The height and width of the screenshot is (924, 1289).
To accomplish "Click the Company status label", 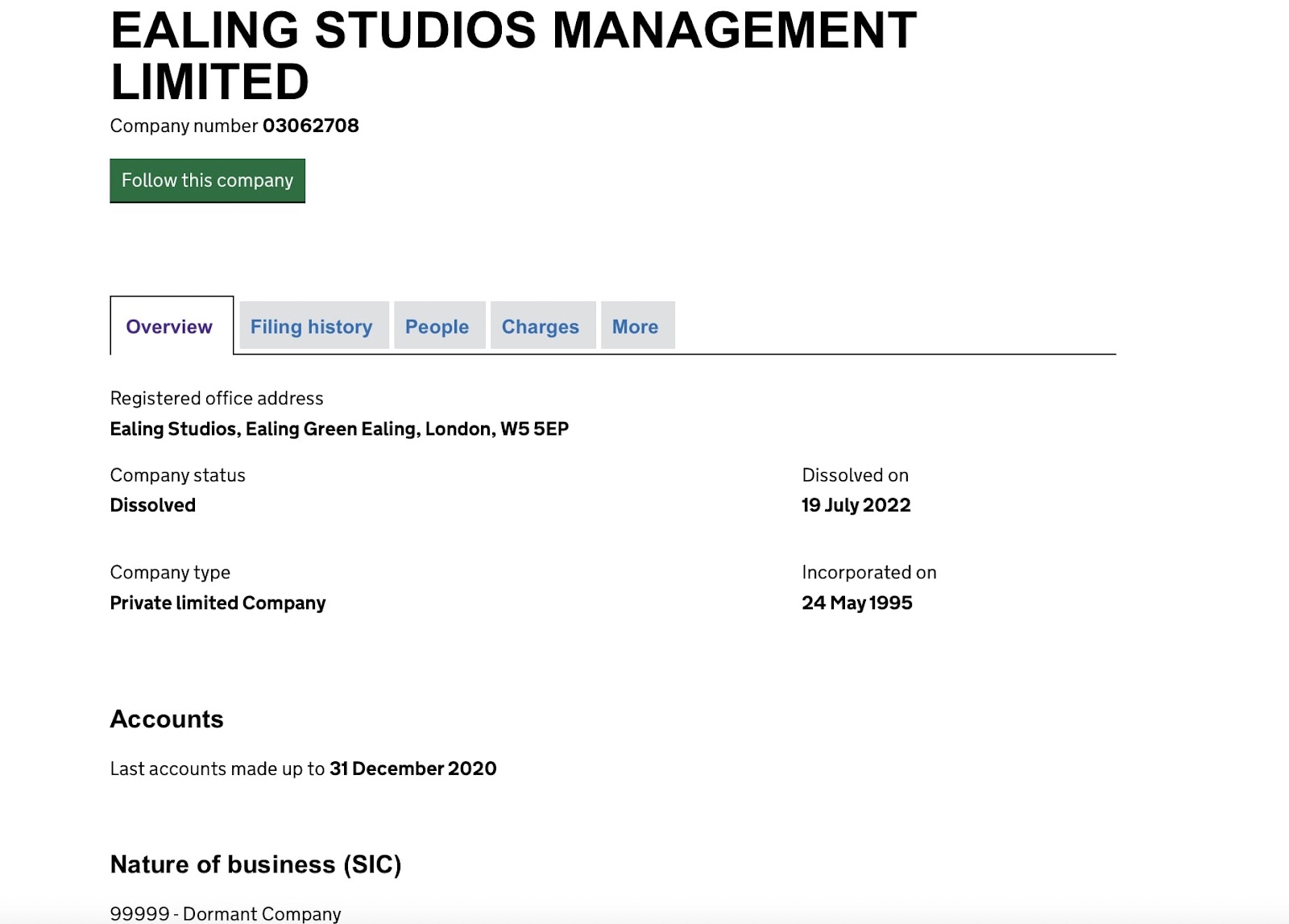I will 178,475.
